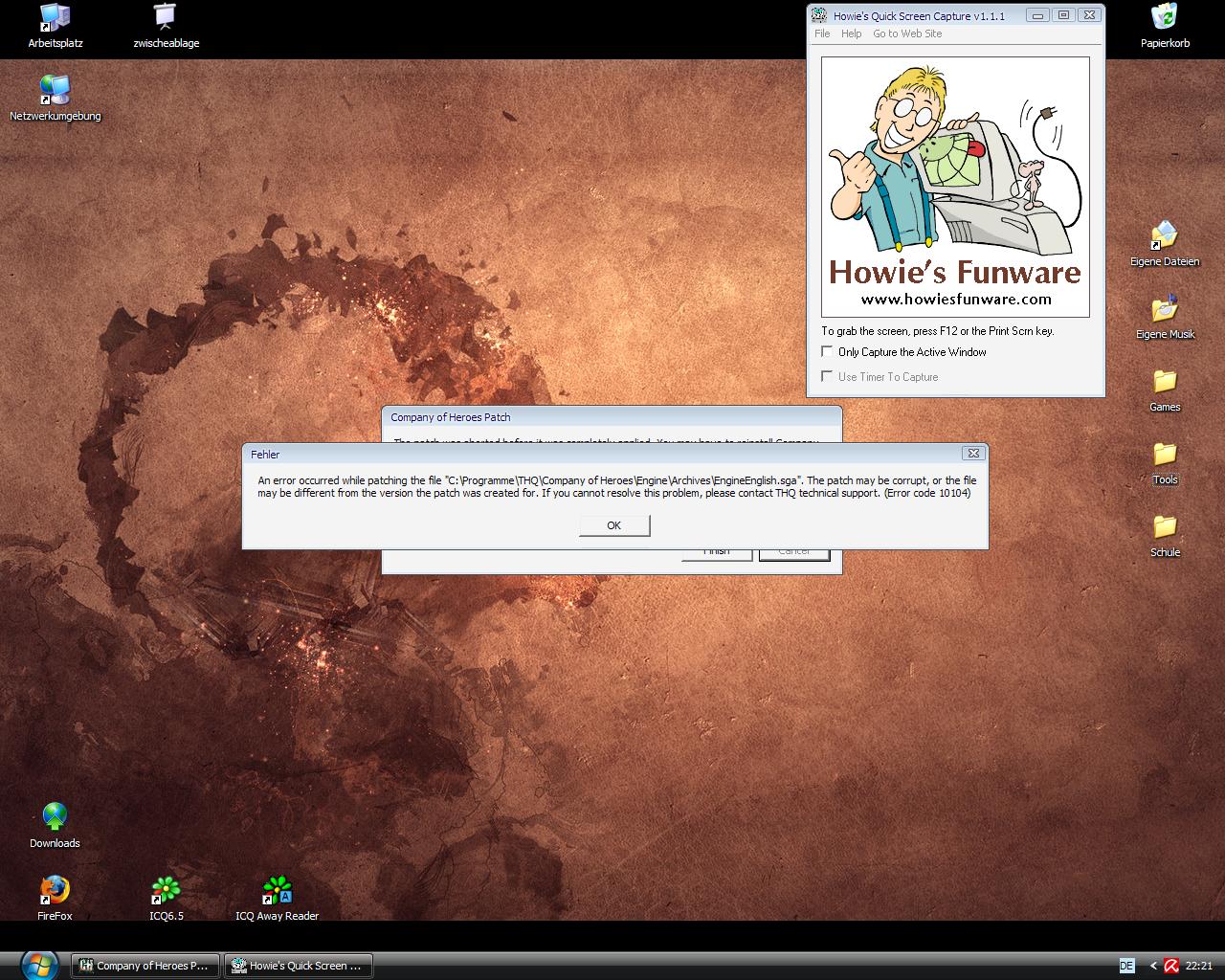1225x980 pixels.
Task: Expand hidden tray icons arrow
Action: (1153, 966)
